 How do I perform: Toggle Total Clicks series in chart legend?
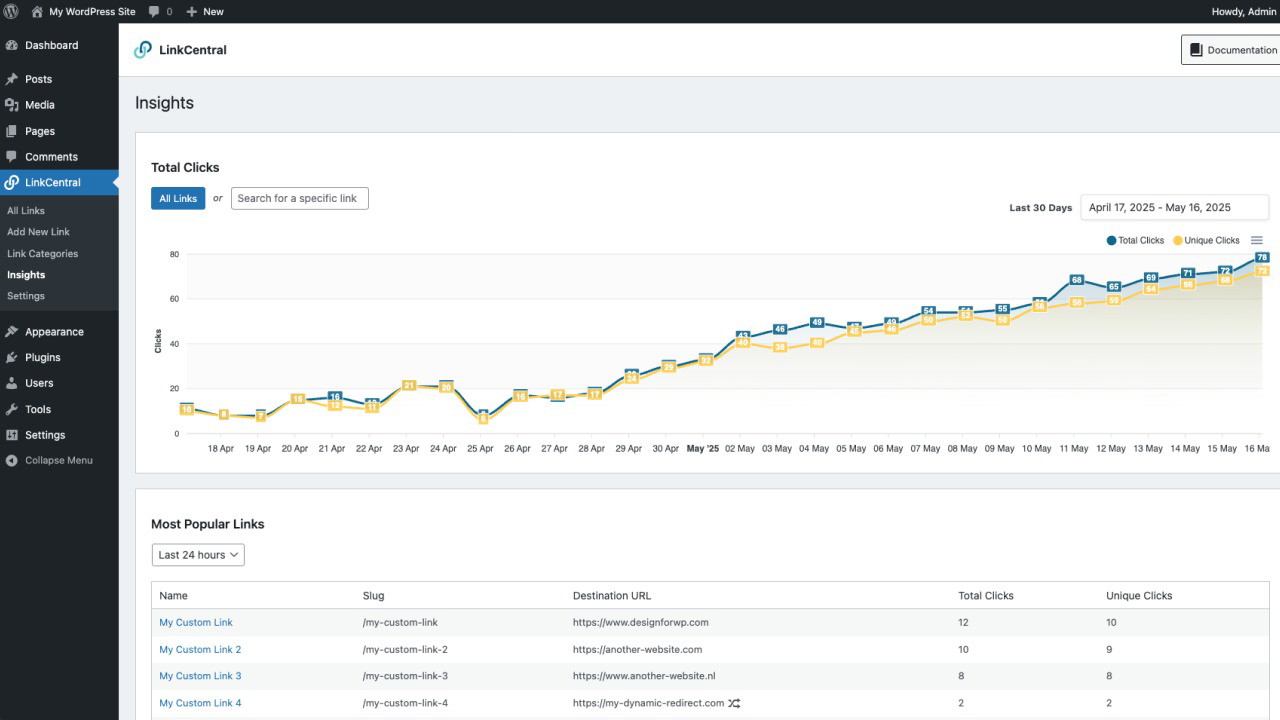pyautogui.click(x=1135, y=240)
